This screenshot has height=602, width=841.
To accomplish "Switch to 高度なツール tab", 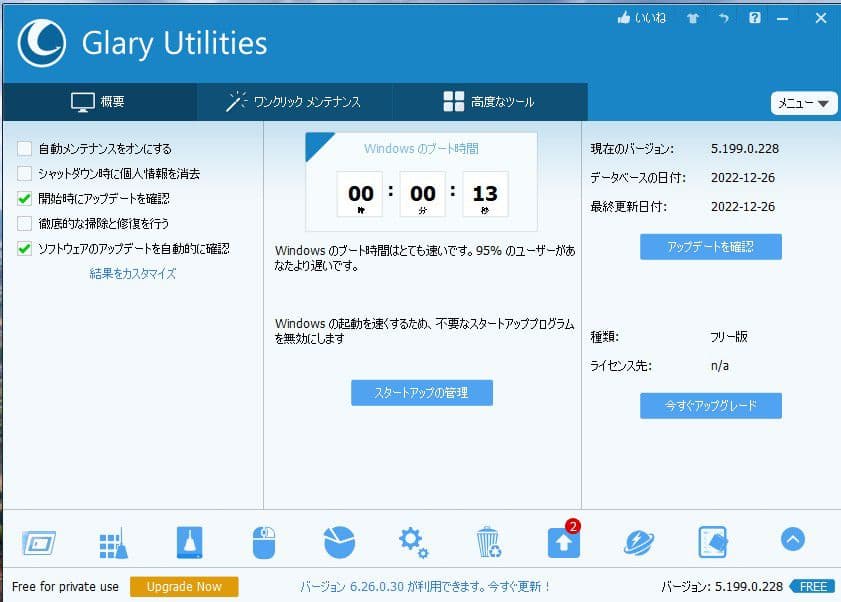I will [x=490, y=102].
